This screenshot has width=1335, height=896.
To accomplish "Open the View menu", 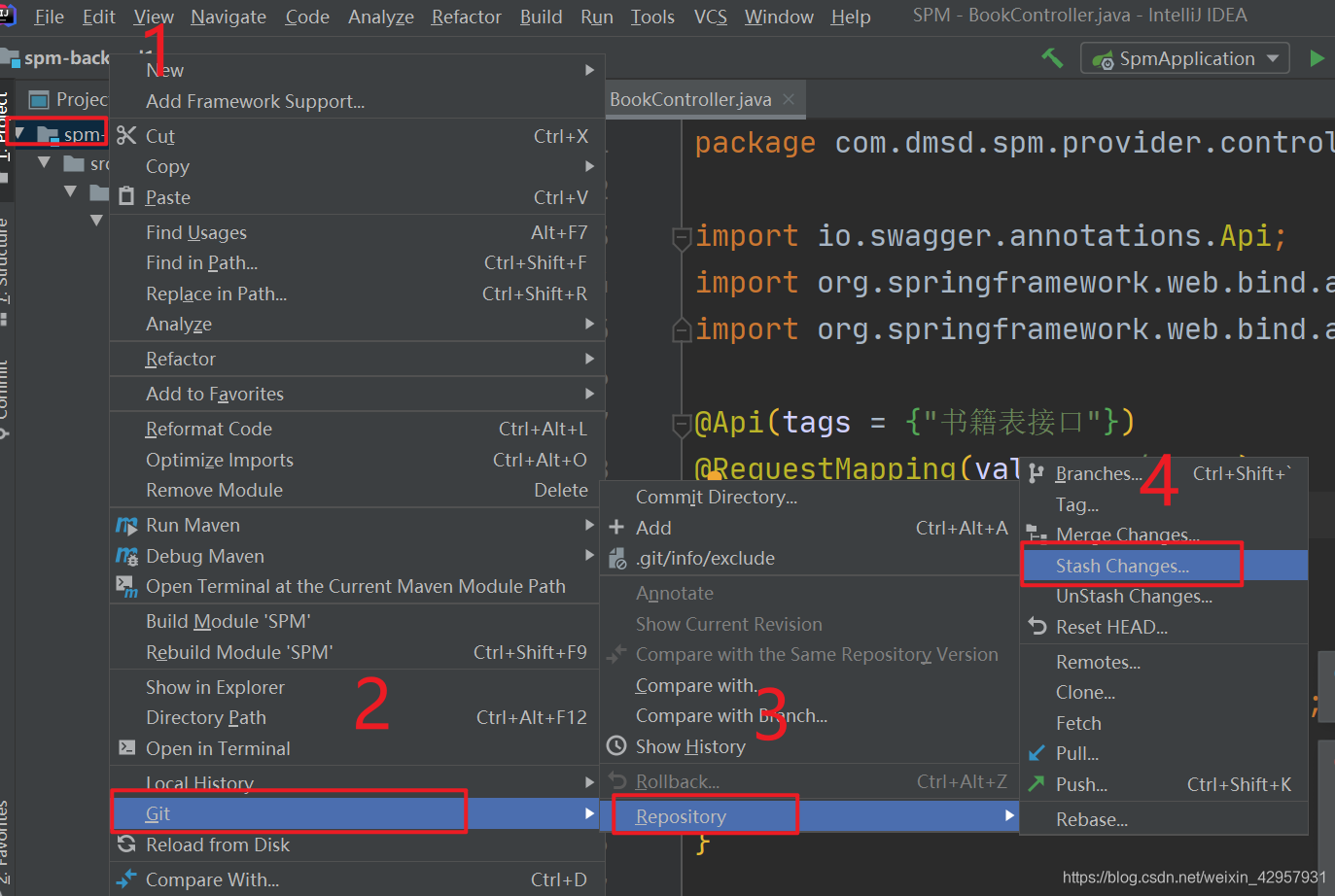I will pos(154,17).
